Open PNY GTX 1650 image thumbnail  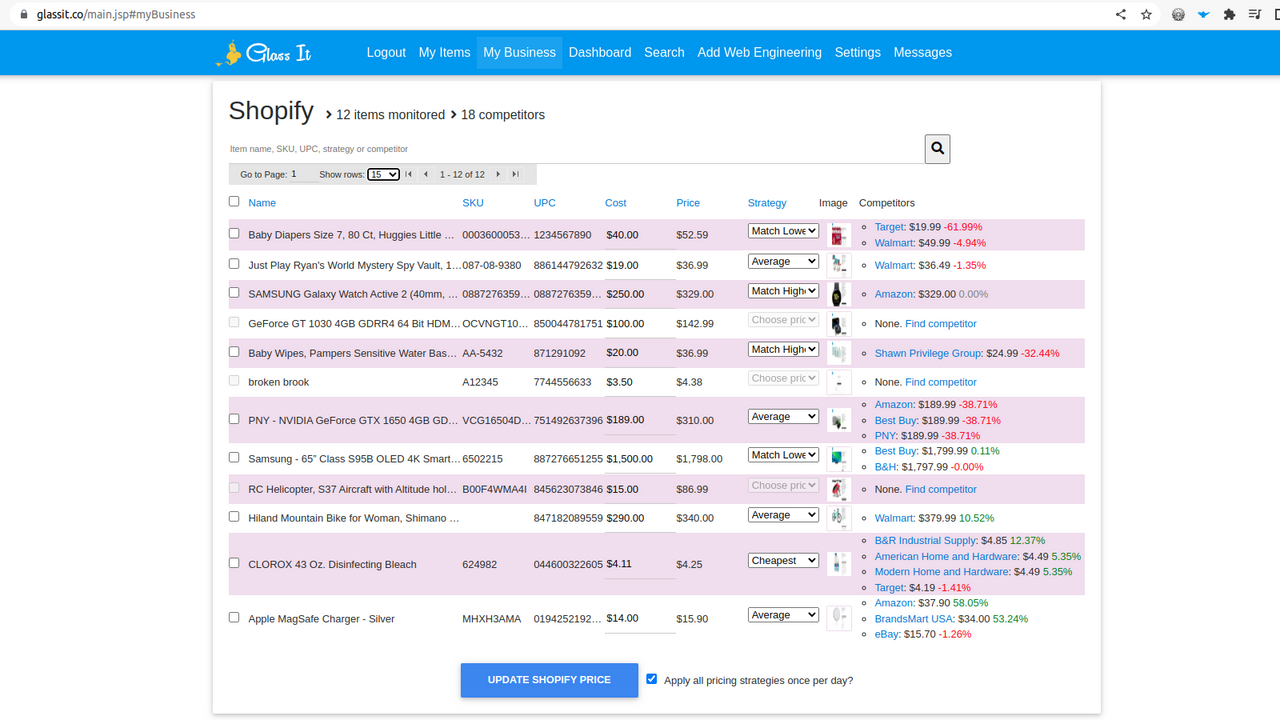coord(838,420)
